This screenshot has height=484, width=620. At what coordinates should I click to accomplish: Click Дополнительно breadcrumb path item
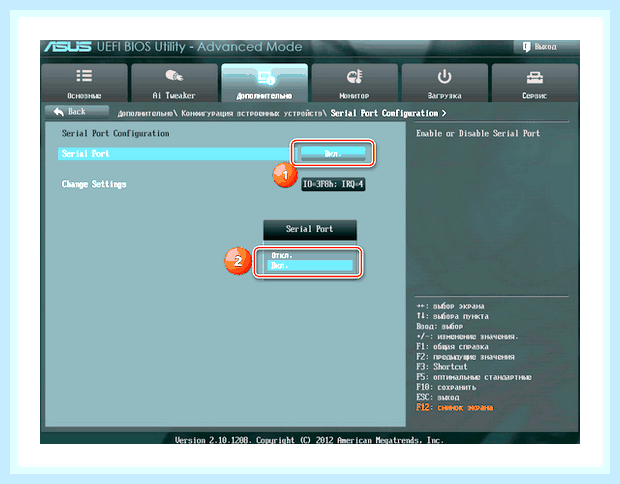145,114
